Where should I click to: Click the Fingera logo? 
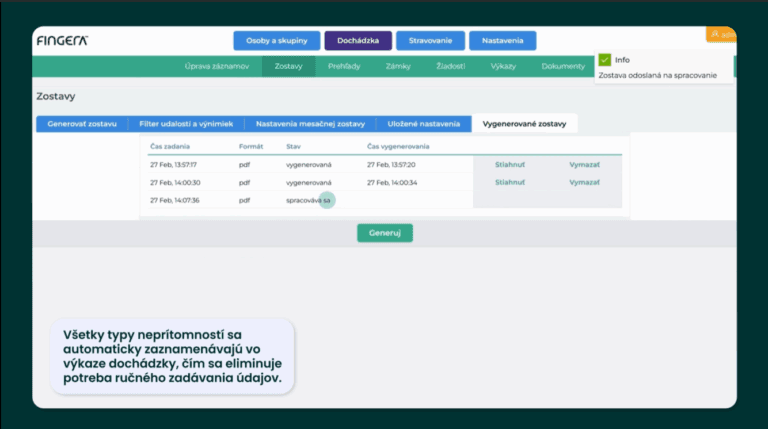tap(62, 40)
